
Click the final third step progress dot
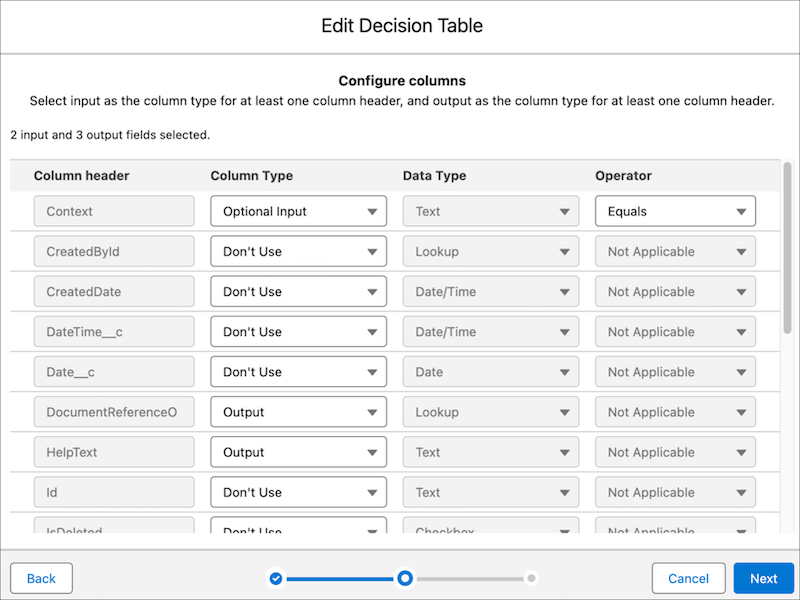531,578
